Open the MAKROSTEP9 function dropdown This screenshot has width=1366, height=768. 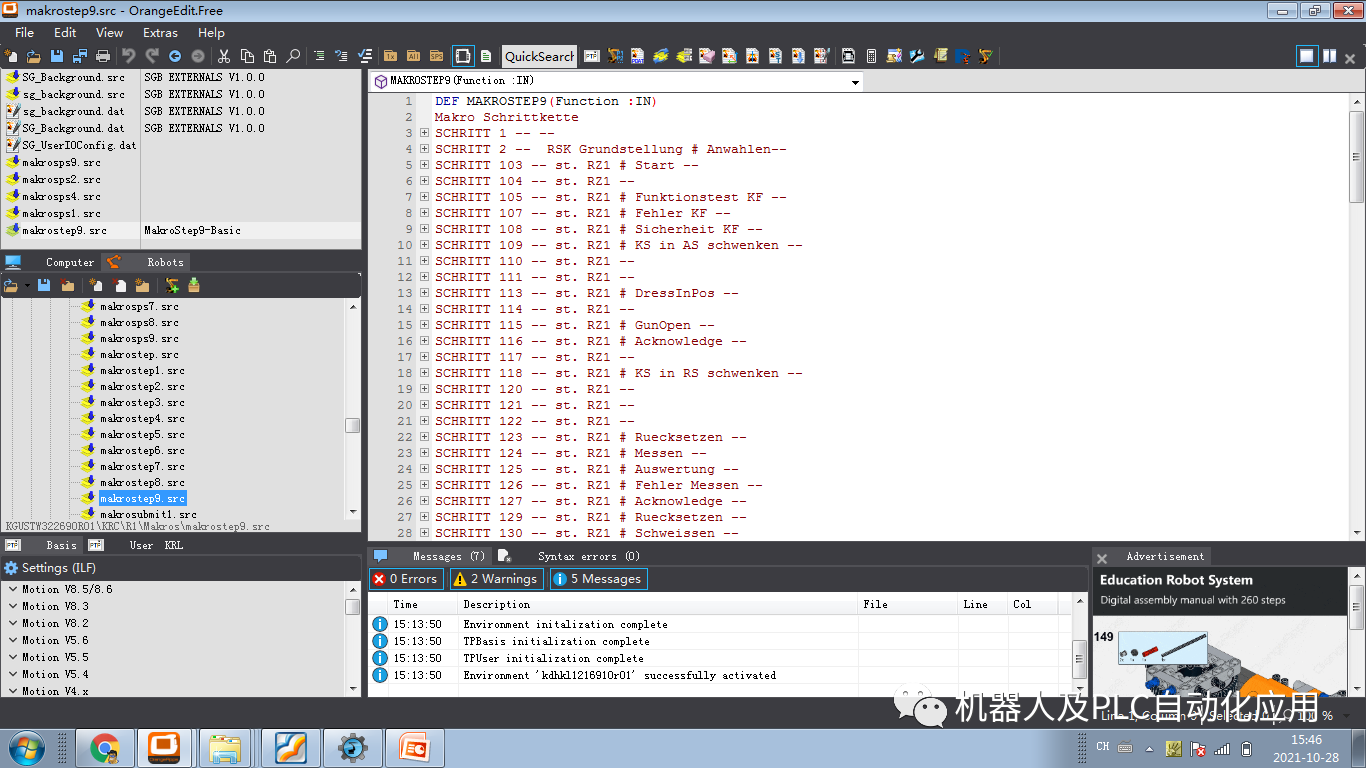[x=855, y=81]
